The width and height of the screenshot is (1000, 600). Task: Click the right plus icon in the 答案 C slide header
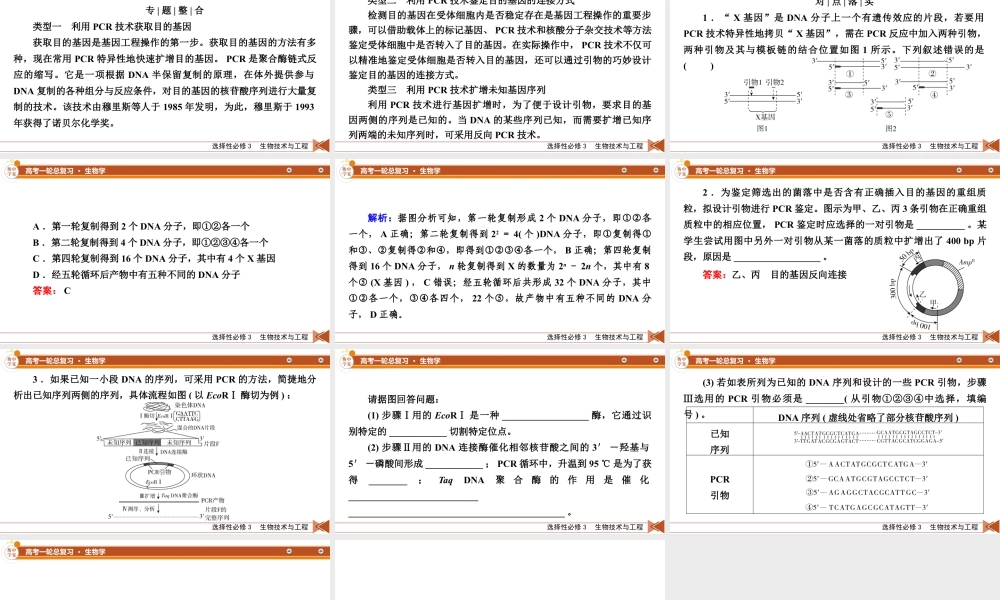(321, 170)
